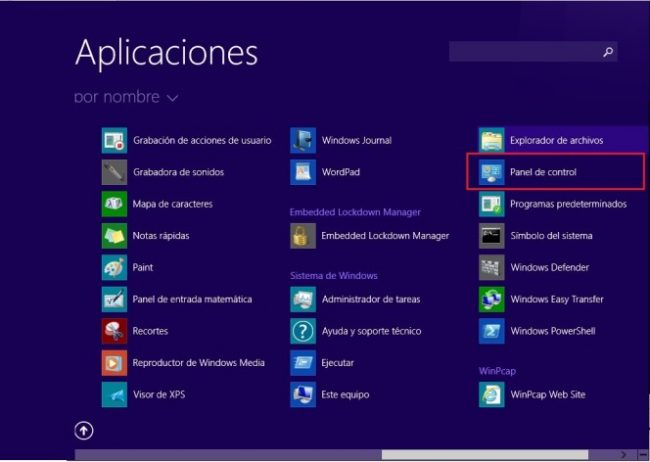650x462 pixels.
Task: Click the 'Este equipo' label text
Action: click(345, 395)
